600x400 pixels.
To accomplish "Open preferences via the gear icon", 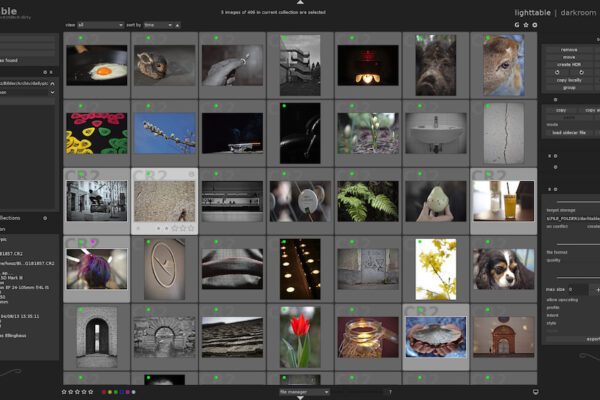I will point(535,24).
